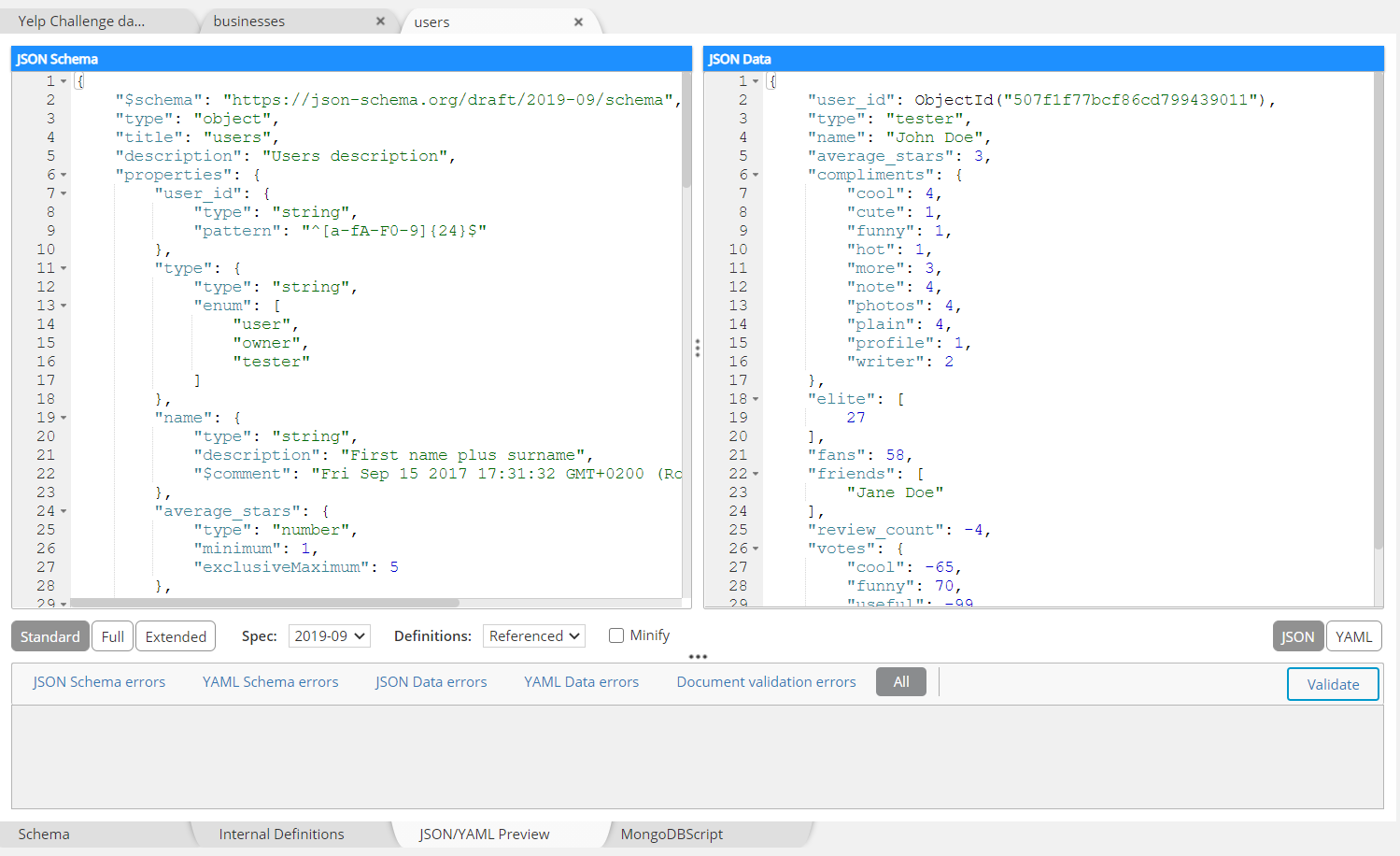Select the Extended view mode

click(x=176, y=636)
